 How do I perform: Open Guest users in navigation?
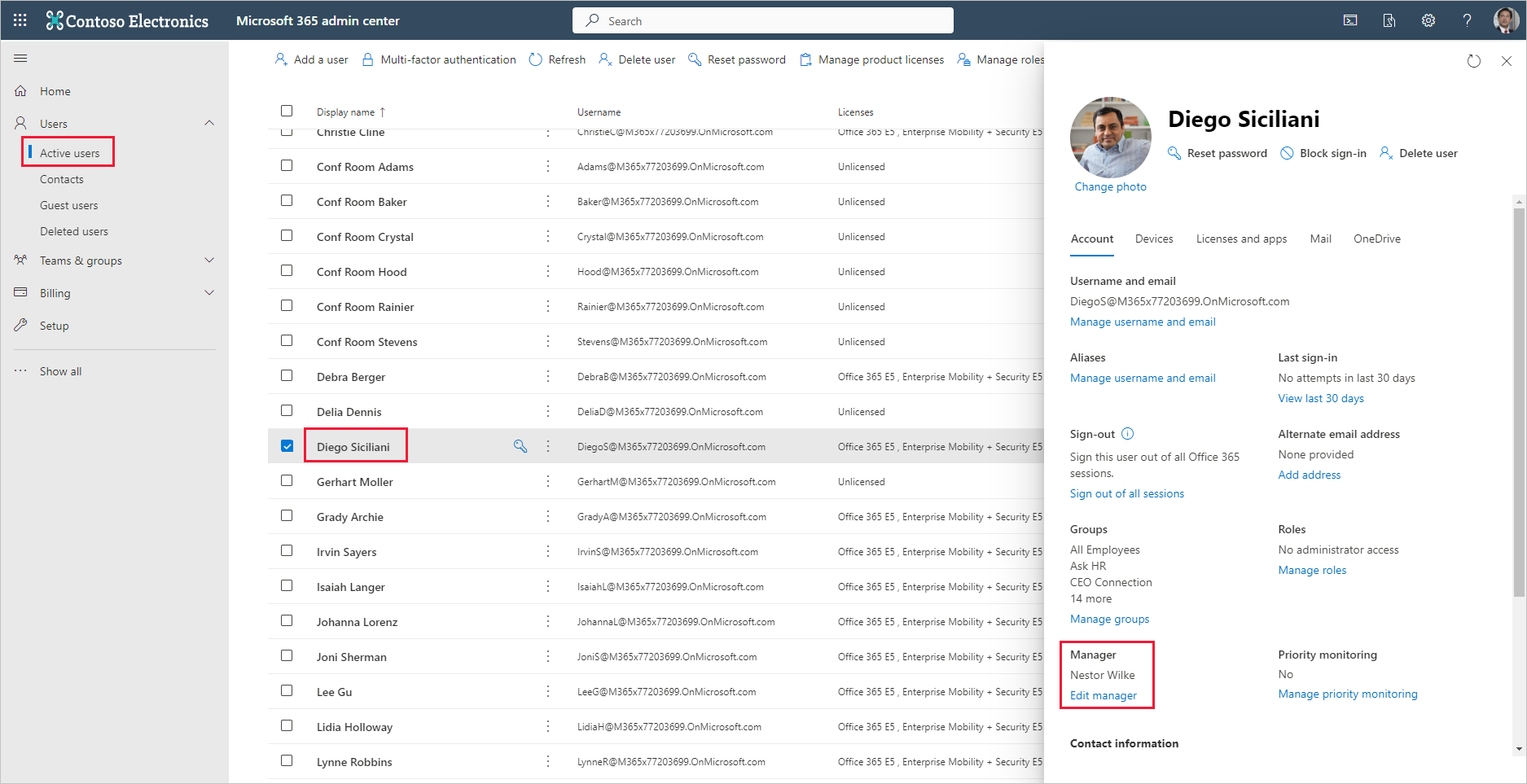coord(69,205)
